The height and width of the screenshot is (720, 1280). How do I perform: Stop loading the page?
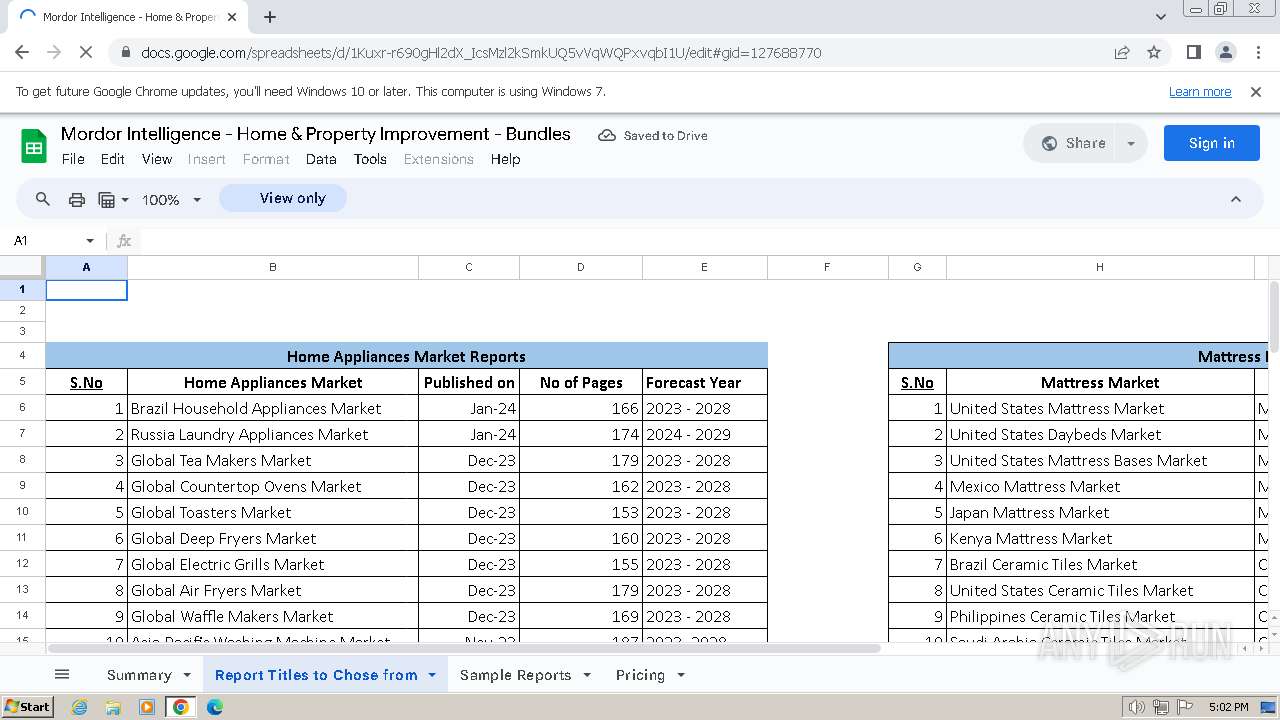coord(85,52)
